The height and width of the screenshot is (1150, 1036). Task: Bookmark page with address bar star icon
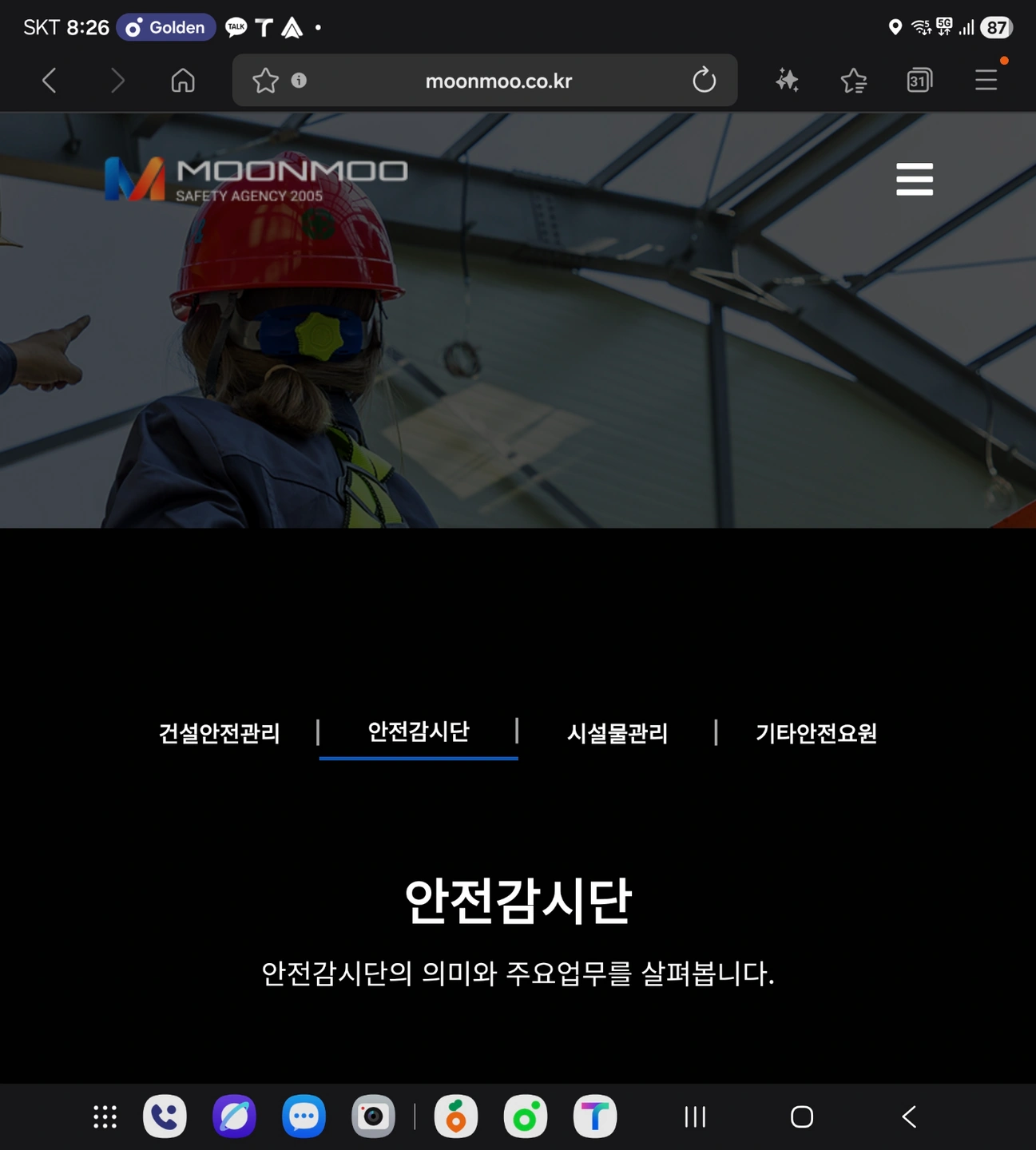pyautogui.click(x=265, y=80)
